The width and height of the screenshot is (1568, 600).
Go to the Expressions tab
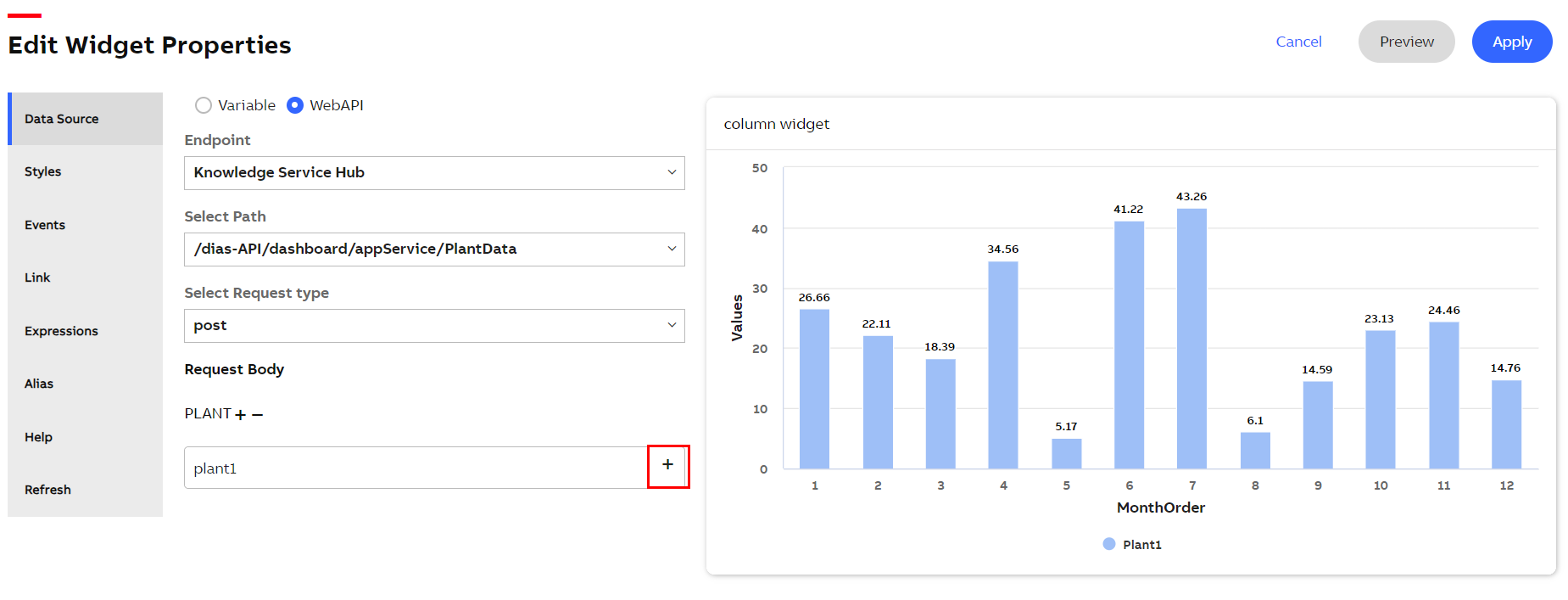[x=61, y=331]
